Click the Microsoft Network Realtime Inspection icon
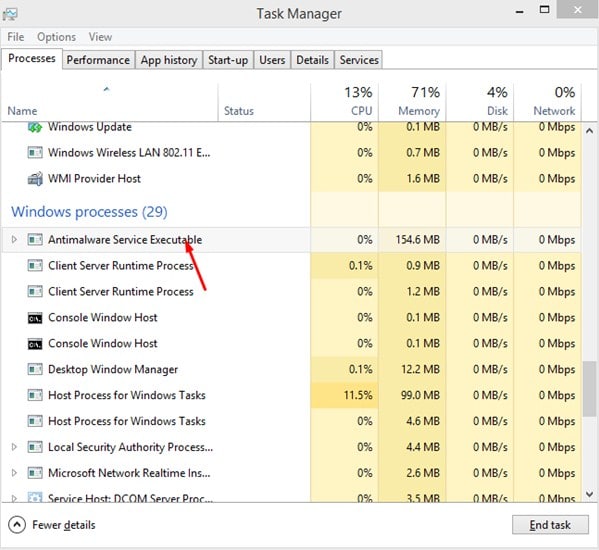This screenshot has width=599, height=550. tap(35, 473)
